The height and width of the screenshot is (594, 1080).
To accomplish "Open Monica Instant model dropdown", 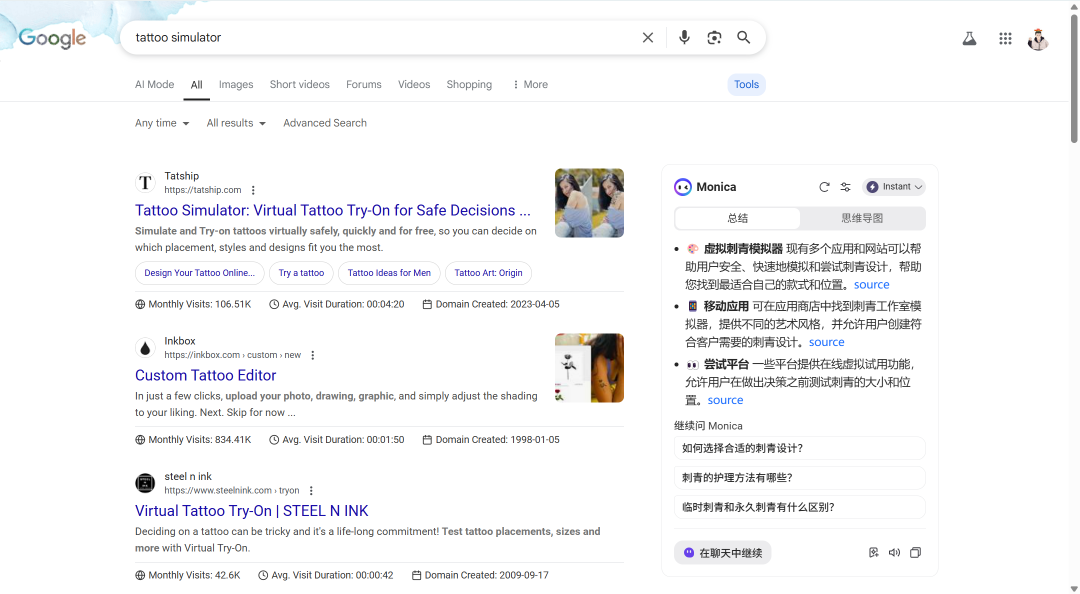I will click(894, 187).
